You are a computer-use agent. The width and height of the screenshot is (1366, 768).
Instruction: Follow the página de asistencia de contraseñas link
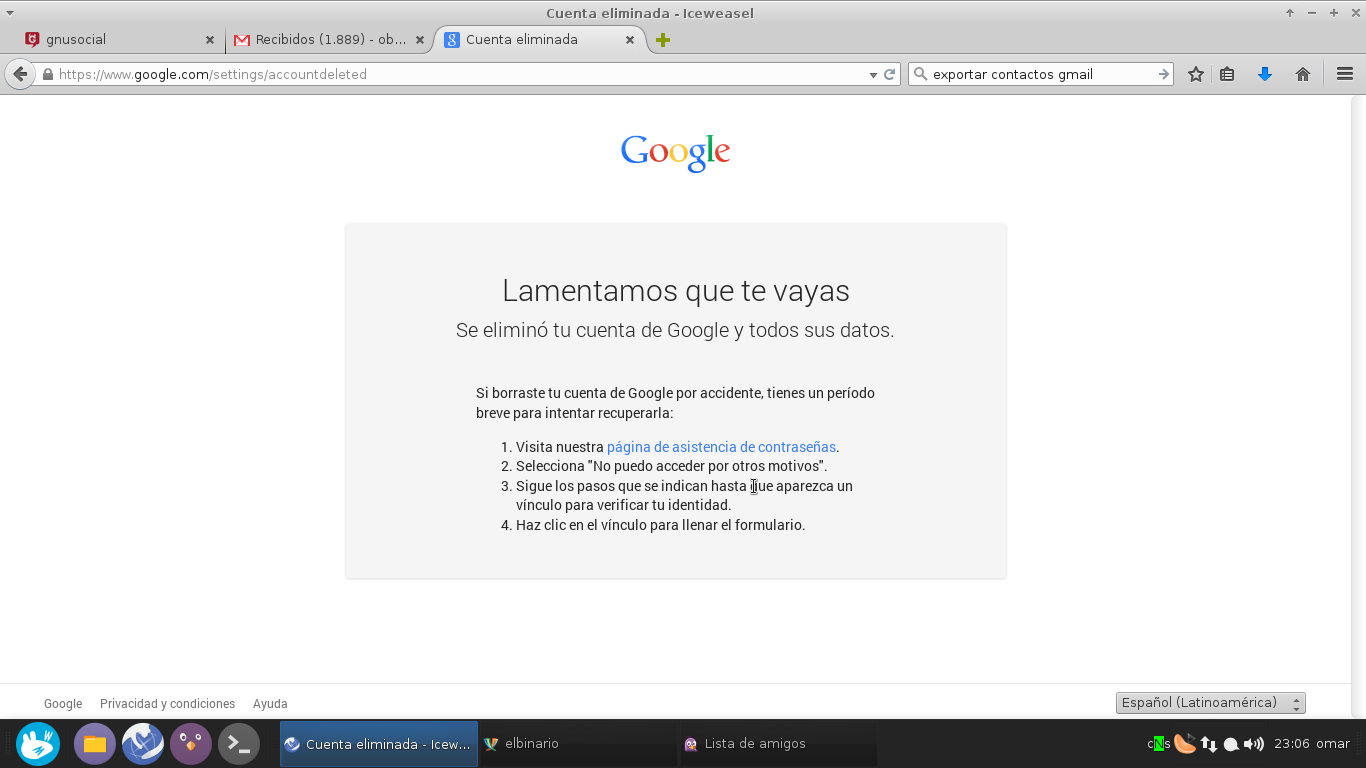(x=721, y=447)
